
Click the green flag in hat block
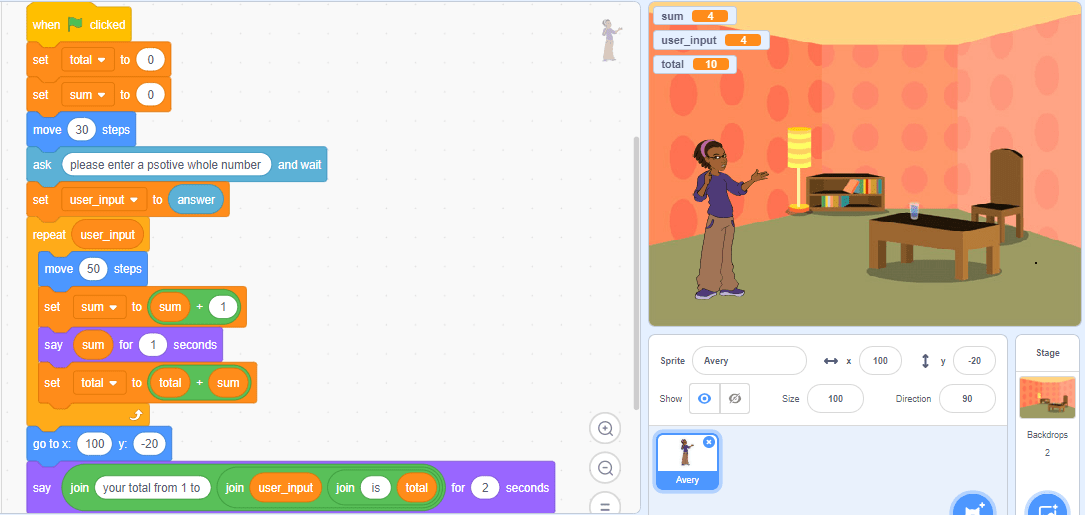76,24
